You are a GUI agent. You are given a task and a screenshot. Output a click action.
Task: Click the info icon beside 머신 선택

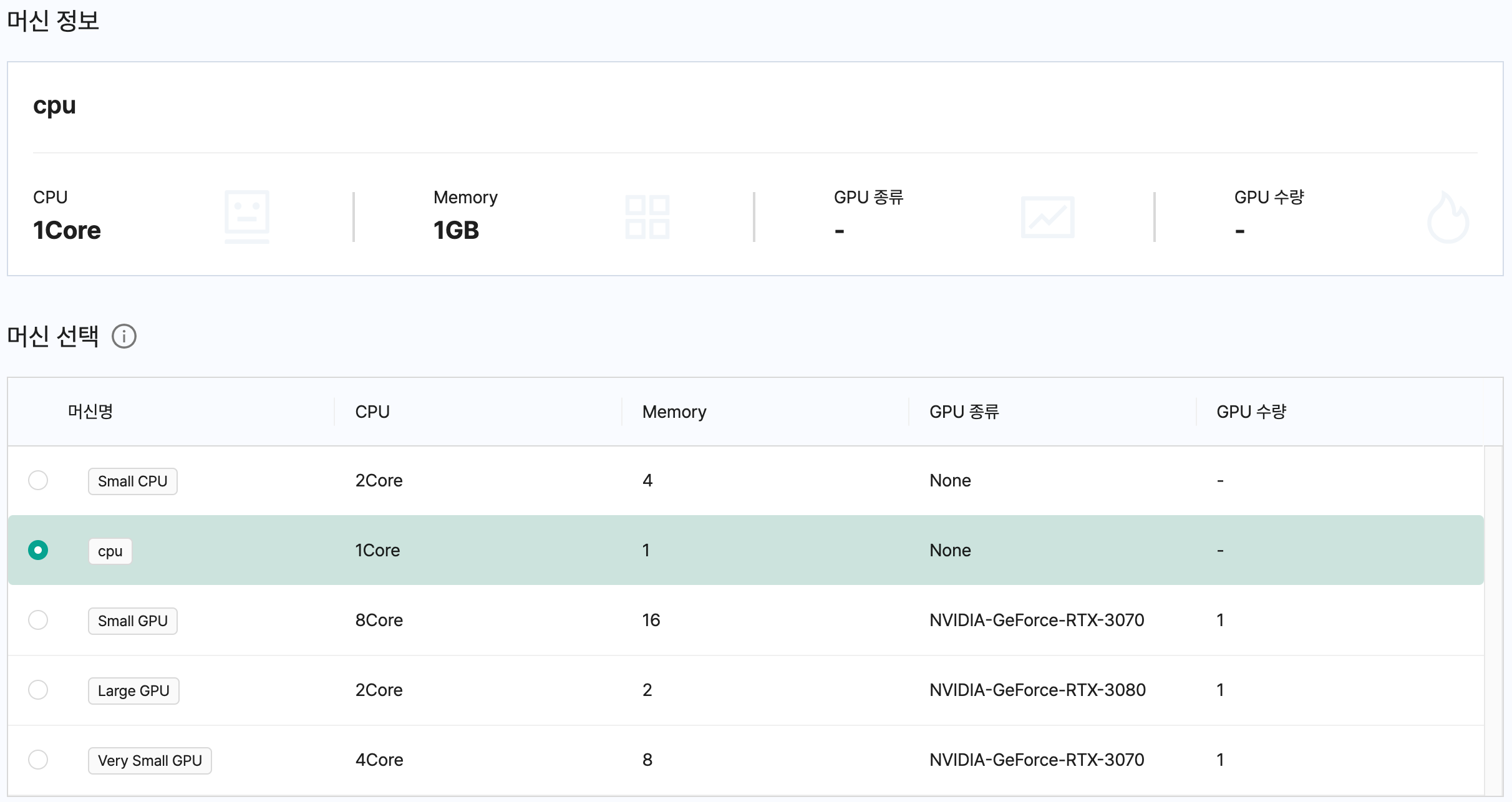(x=124, y=336)
